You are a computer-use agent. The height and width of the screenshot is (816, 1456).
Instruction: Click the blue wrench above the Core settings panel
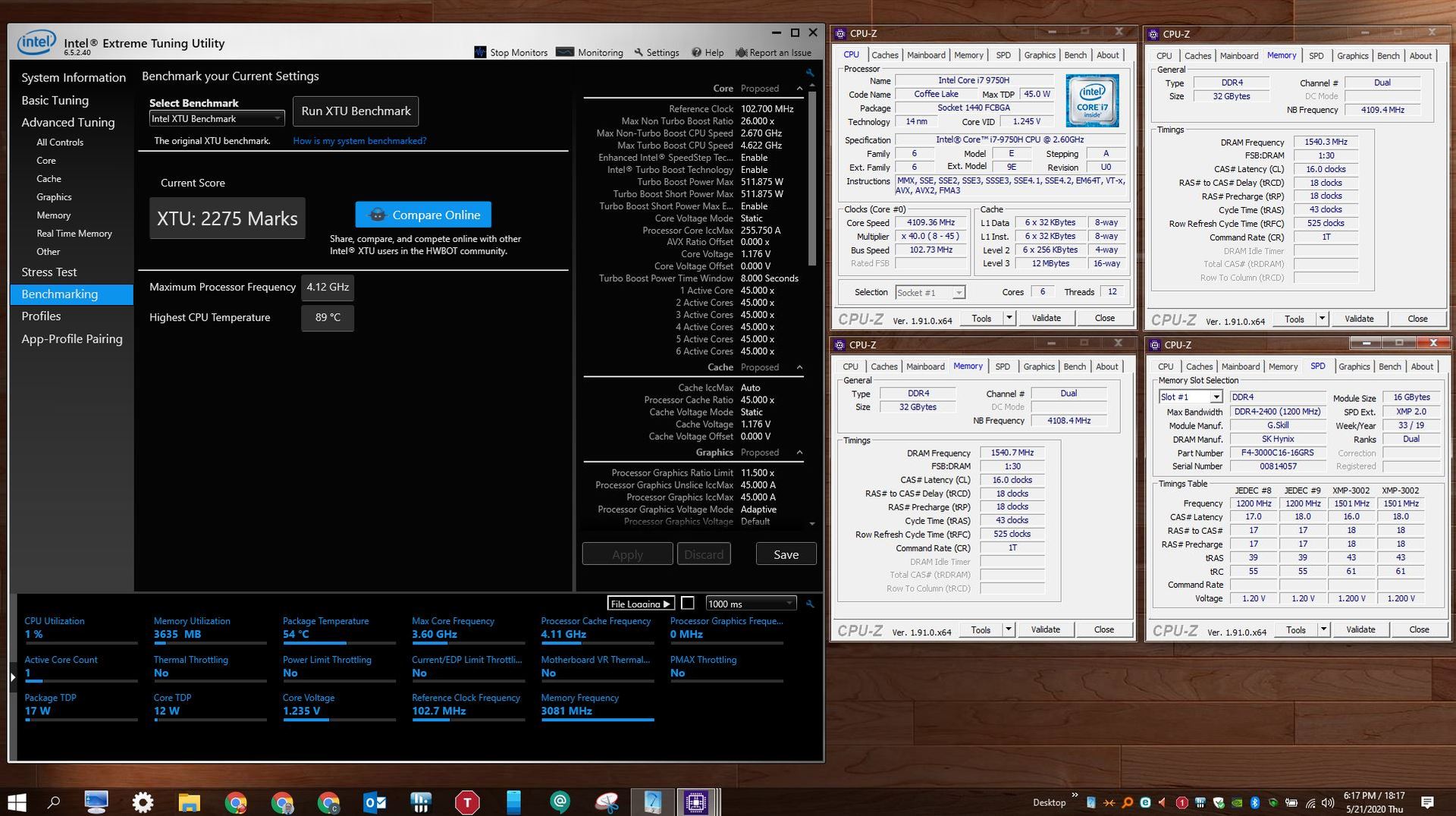click(810, 73)
